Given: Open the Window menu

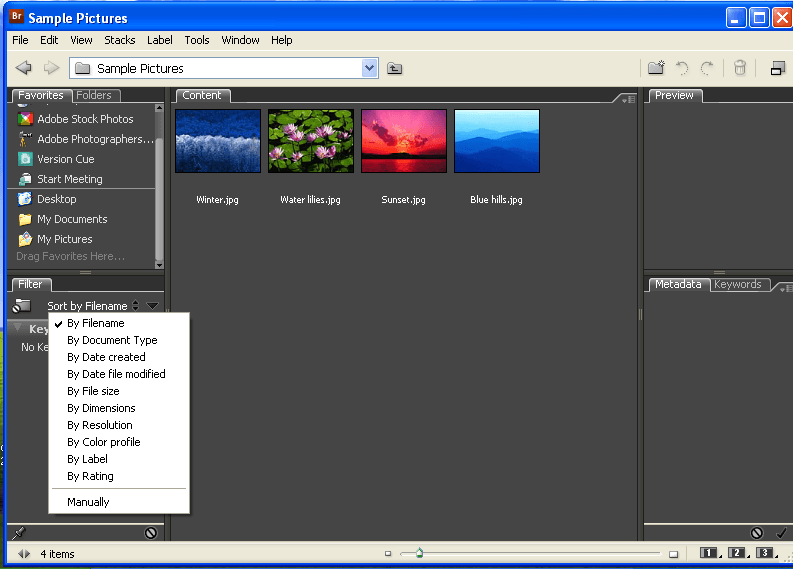Looking at the screenshot, I should pyautogui.click(x=240, y=40).
